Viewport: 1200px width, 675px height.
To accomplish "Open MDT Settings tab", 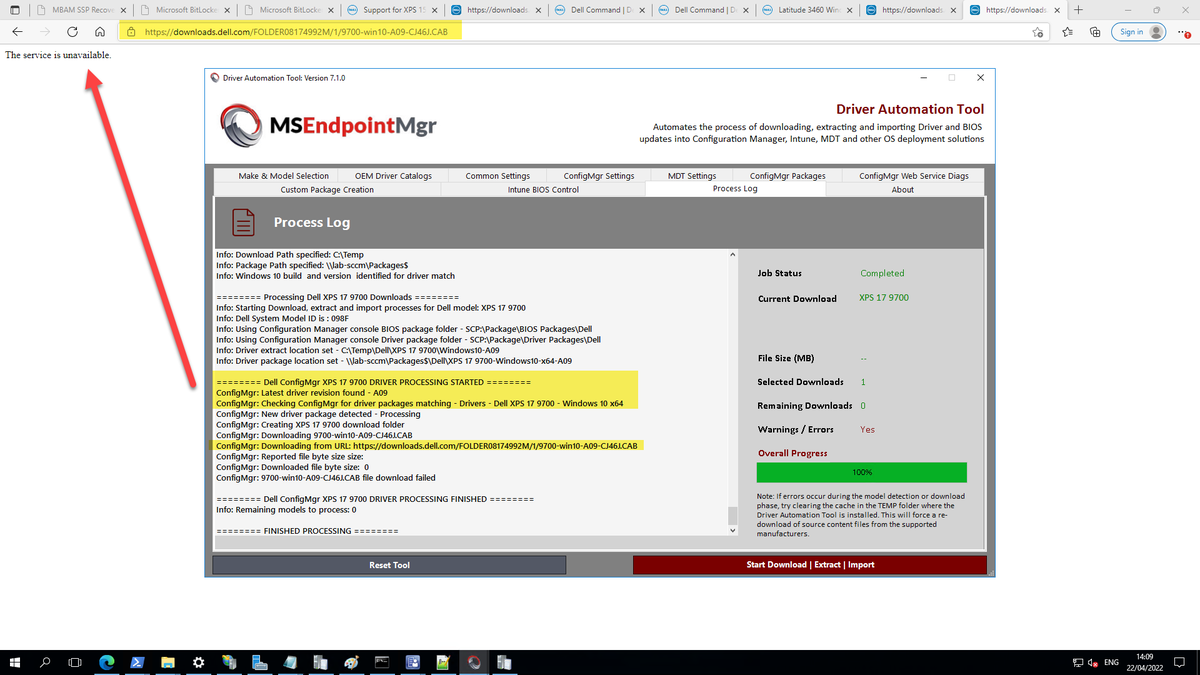I will click(692, 176).
